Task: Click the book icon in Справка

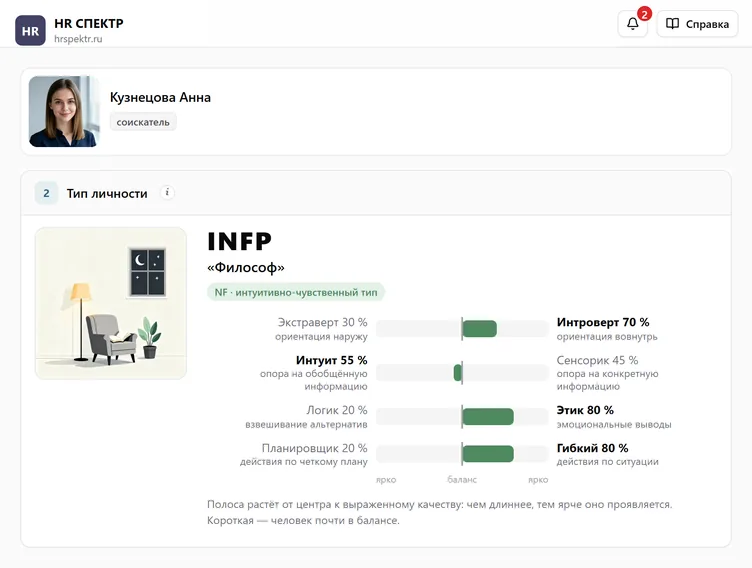Action: click(x=672, y=24)
